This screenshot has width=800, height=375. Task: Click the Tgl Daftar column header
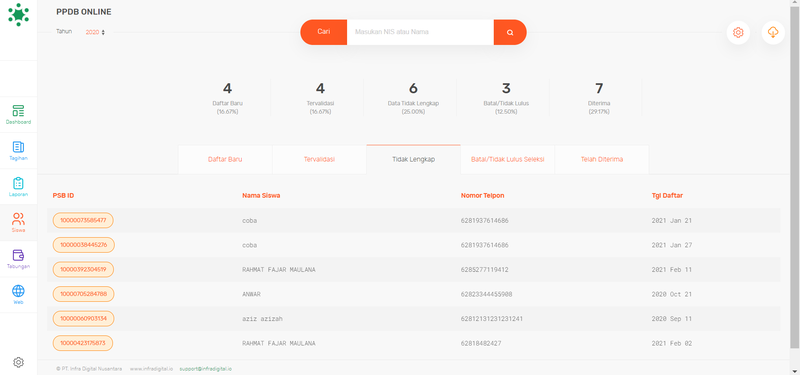click(667, 195)
